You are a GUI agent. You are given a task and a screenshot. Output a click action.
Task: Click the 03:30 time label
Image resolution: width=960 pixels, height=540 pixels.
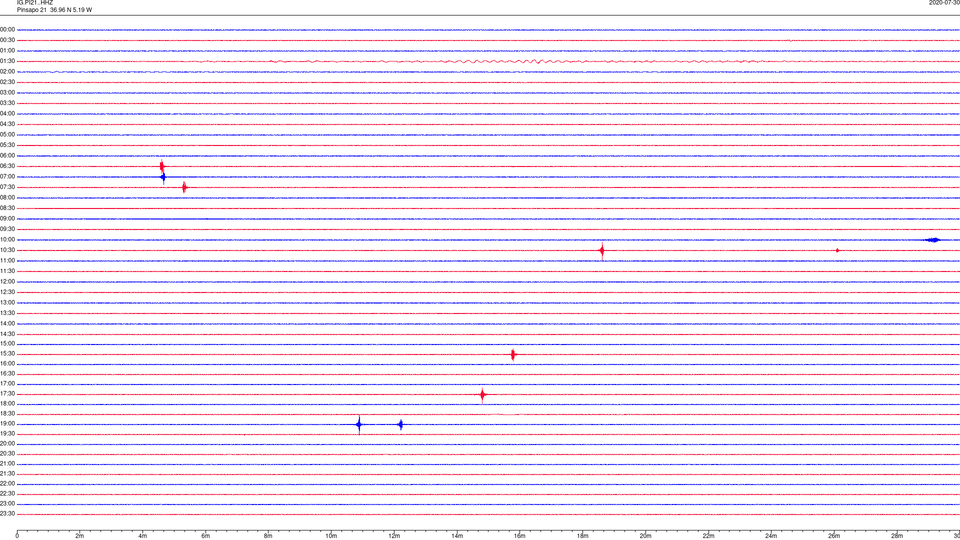click(x=7, y=103)
